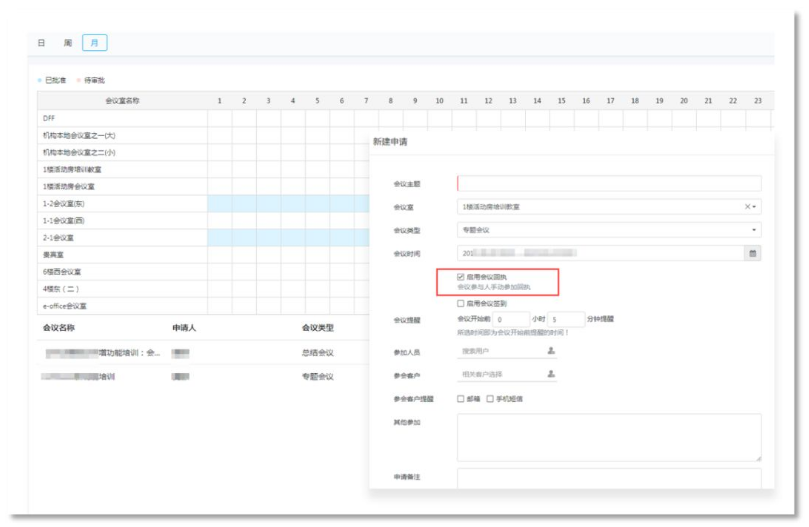Open the 会议室 dropdown arrow
The height and width of the screenshot is (527, 809).
(754, 206)
